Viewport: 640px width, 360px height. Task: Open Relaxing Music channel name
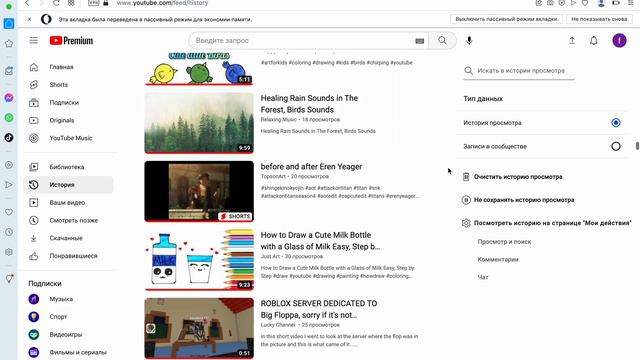tap(279, 120)
